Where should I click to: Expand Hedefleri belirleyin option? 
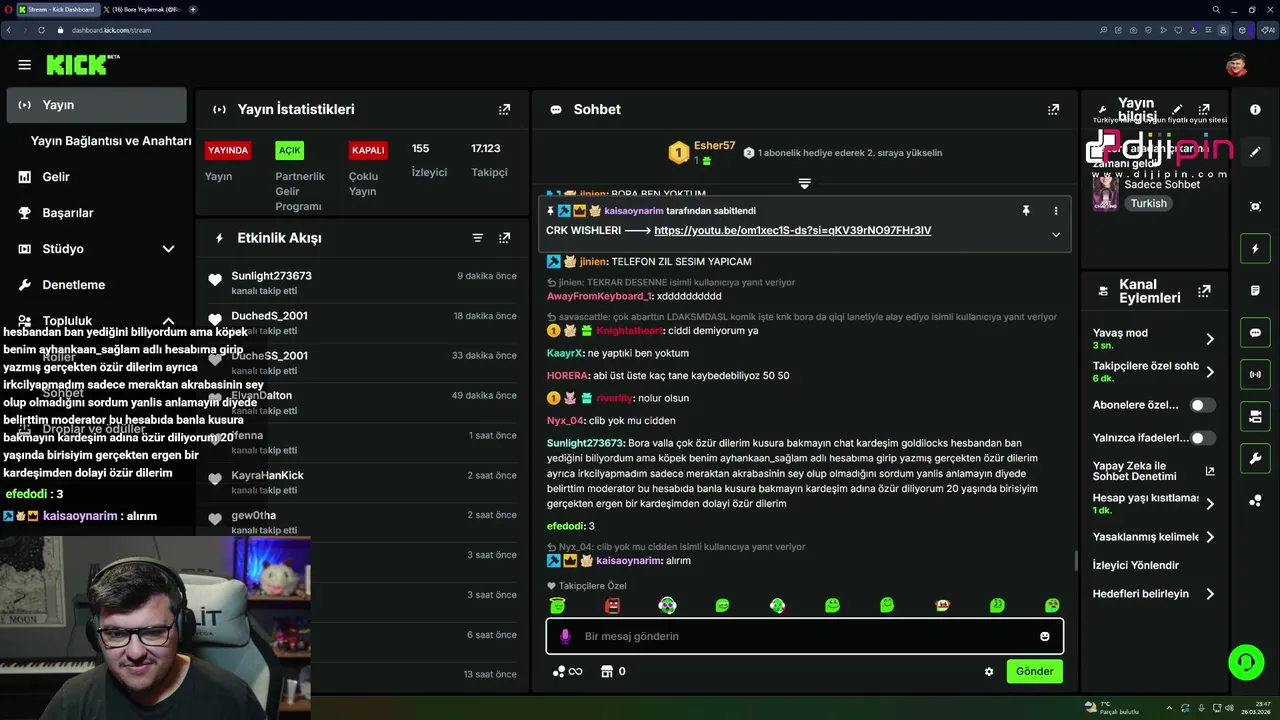point(1209,594)
